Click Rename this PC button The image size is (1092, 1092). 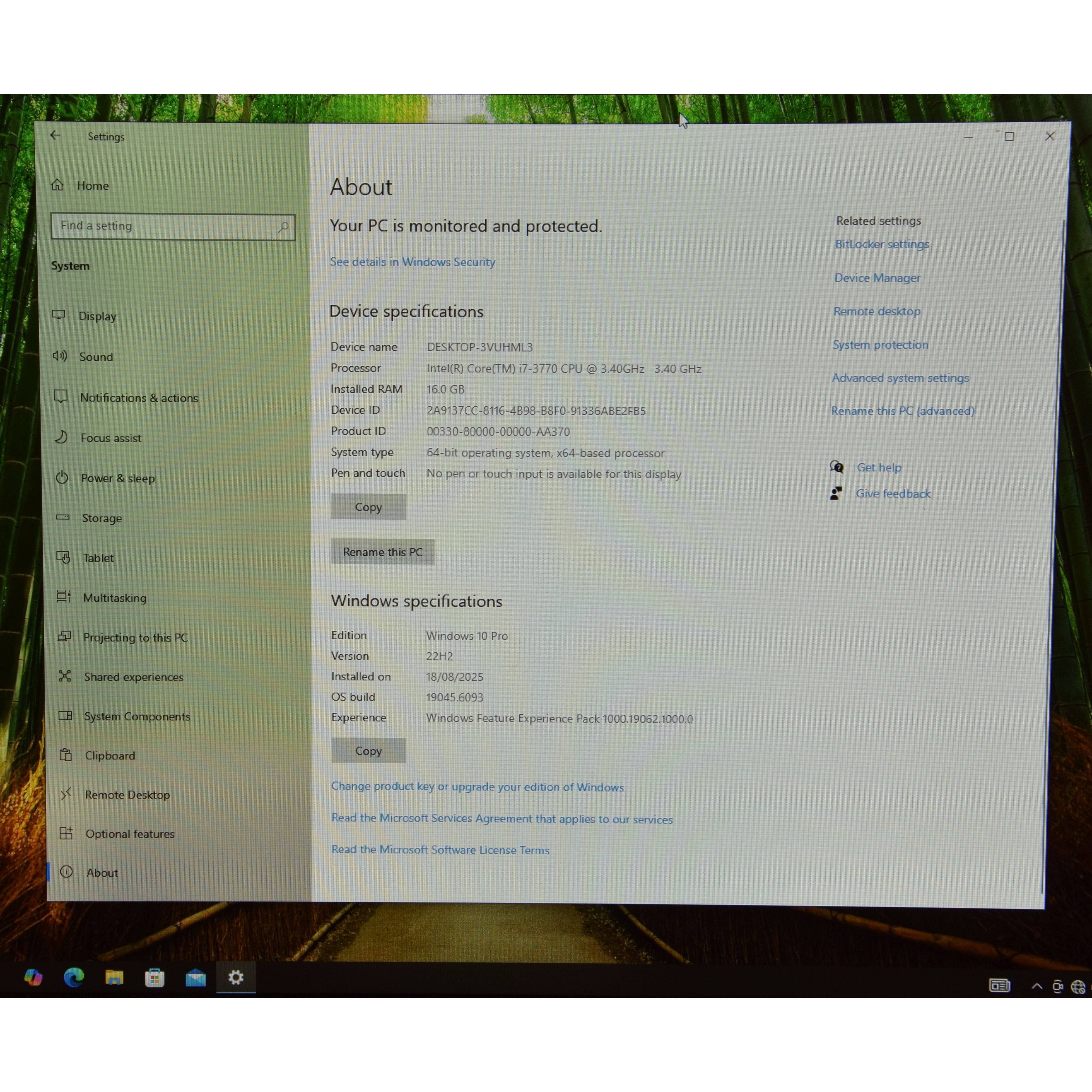tap(383, 552)
